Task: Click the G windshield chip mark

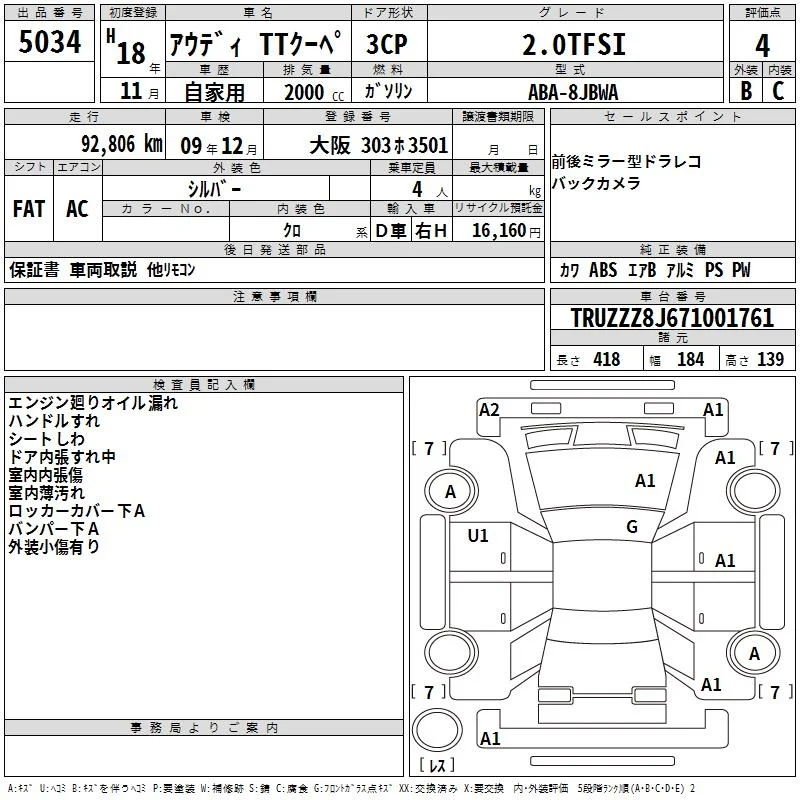Action: coord(632,526)
